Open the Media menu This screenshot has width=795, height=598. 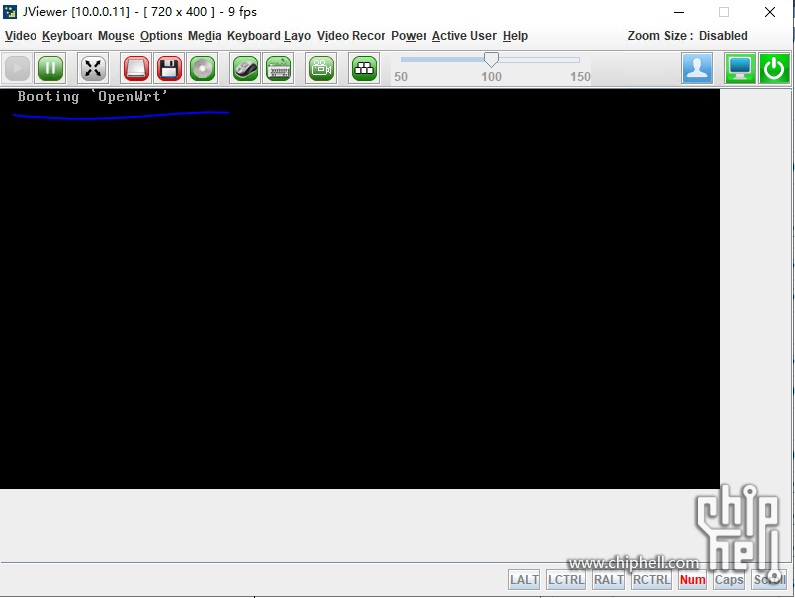coord(204,36)
